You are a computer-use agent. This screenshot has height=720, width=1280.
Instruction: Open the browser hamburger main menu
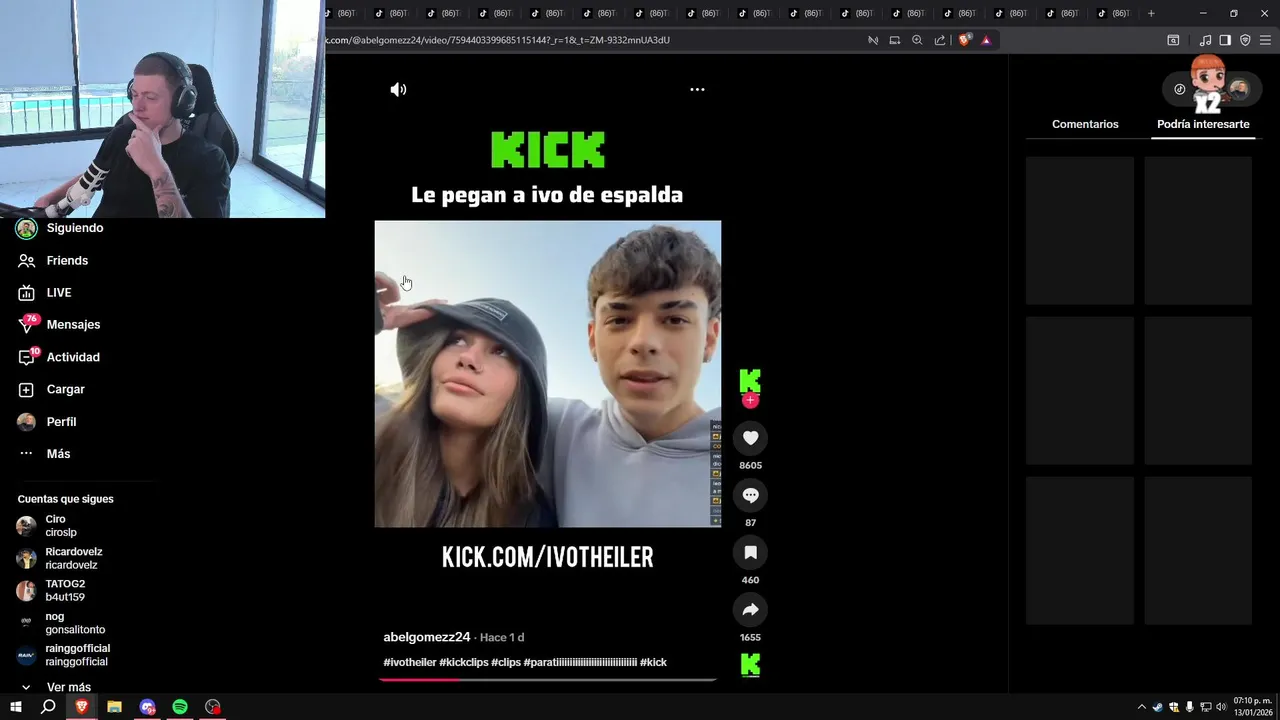[x=1265, y=40]
